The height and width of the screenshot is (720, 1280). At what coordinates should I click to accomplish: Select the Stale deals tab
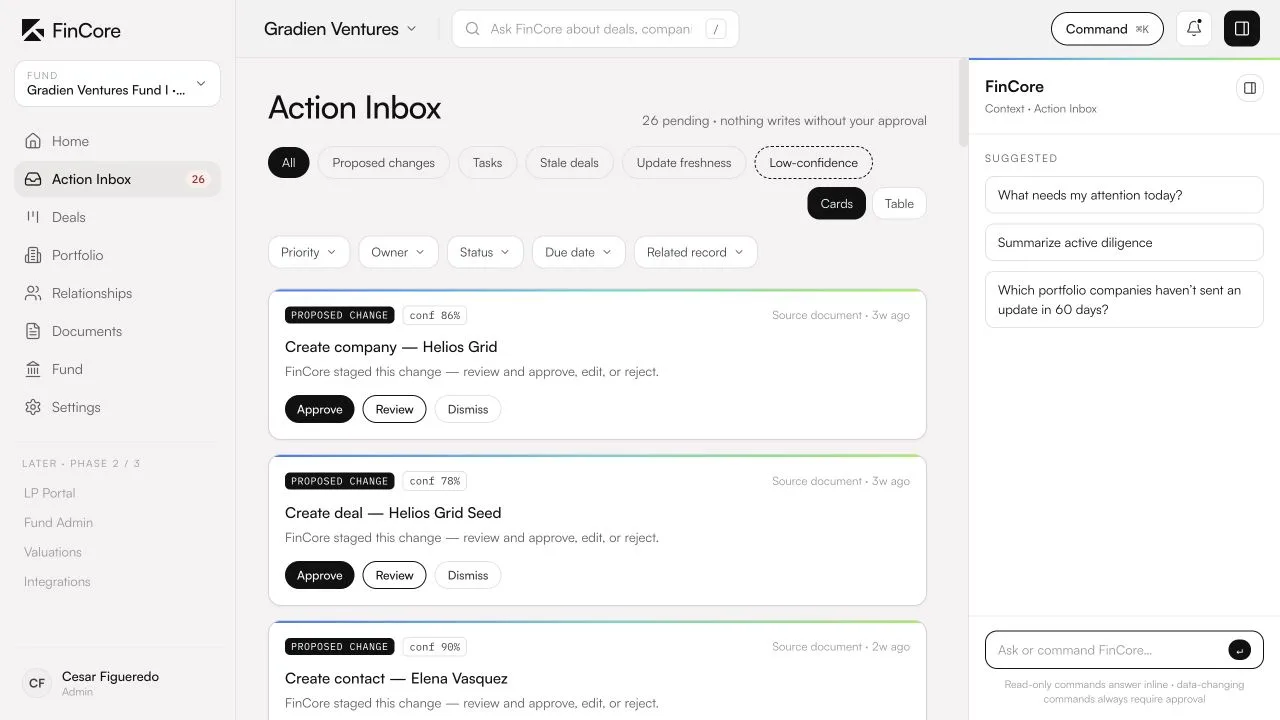pos(569,163)
